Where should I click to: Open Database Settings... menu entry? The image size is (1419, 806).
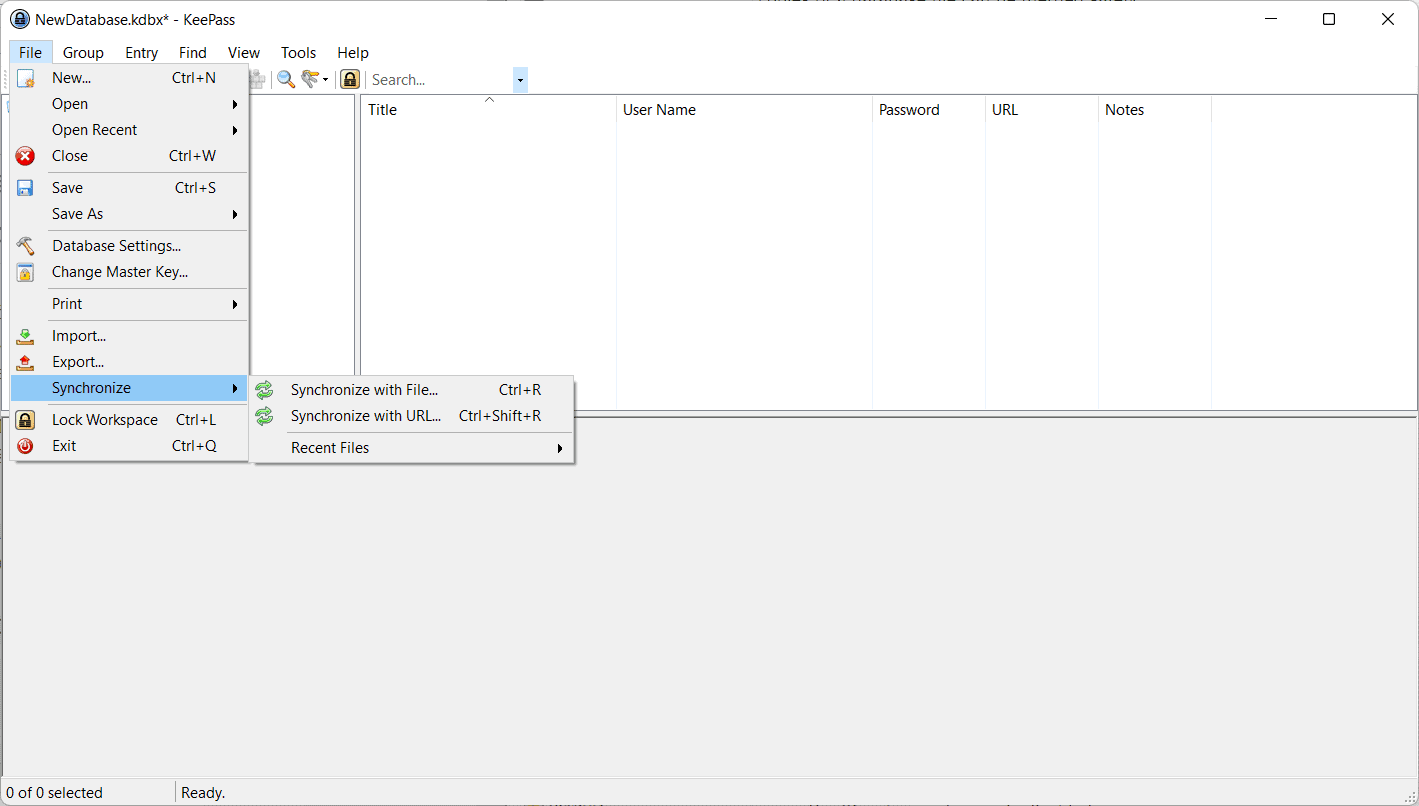coord(129,246)
